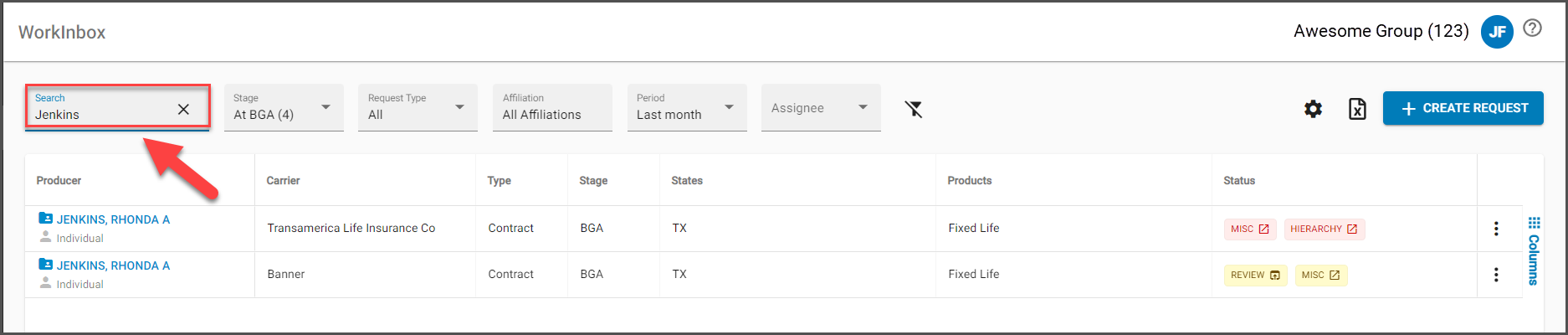Expand the Stage dropdown
The width and height of the screenshot is (1568, 335).
coord(284,107)
